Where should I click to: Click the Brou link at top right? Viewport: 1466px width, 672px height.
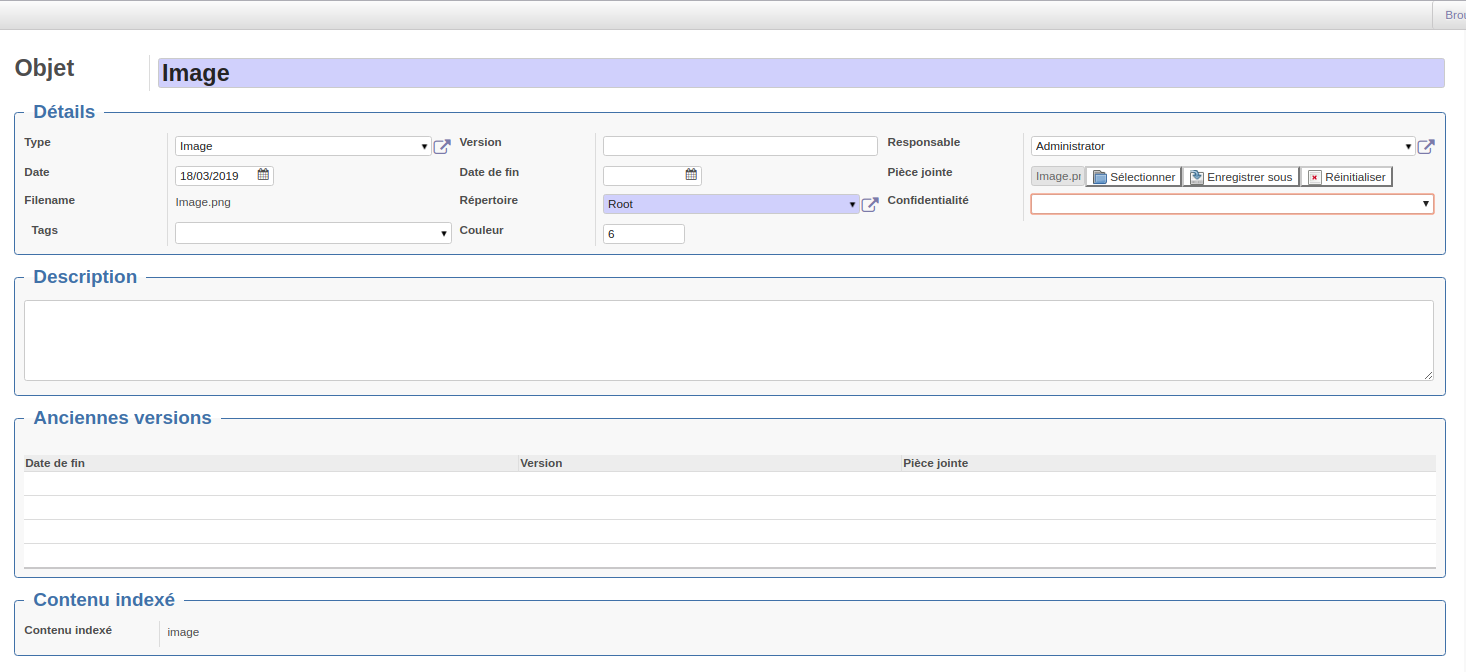click(x=1455, y=15)
